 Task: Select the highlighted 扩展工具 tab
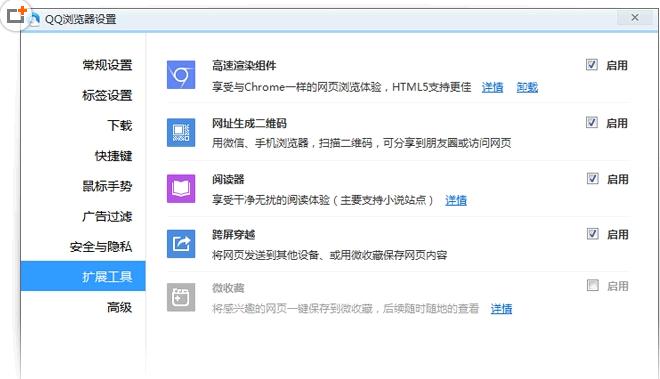click(83, 276)
